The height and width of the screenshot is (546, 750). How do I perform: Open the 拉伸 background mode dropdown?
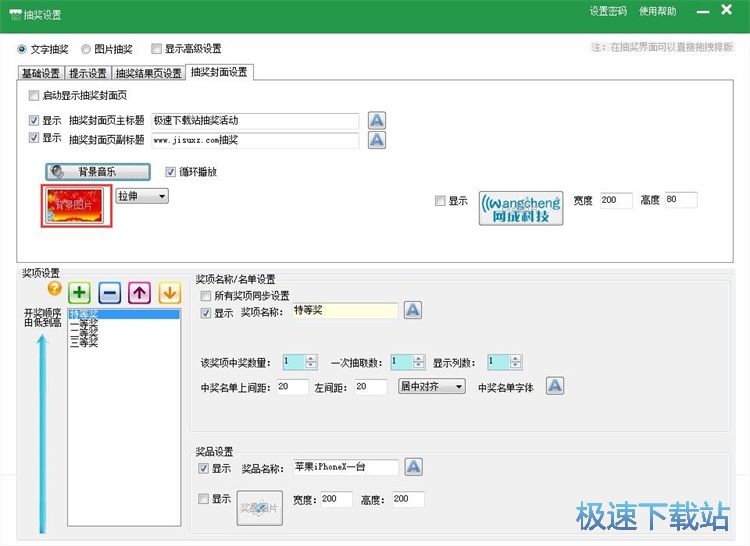[x=142, y=196]
